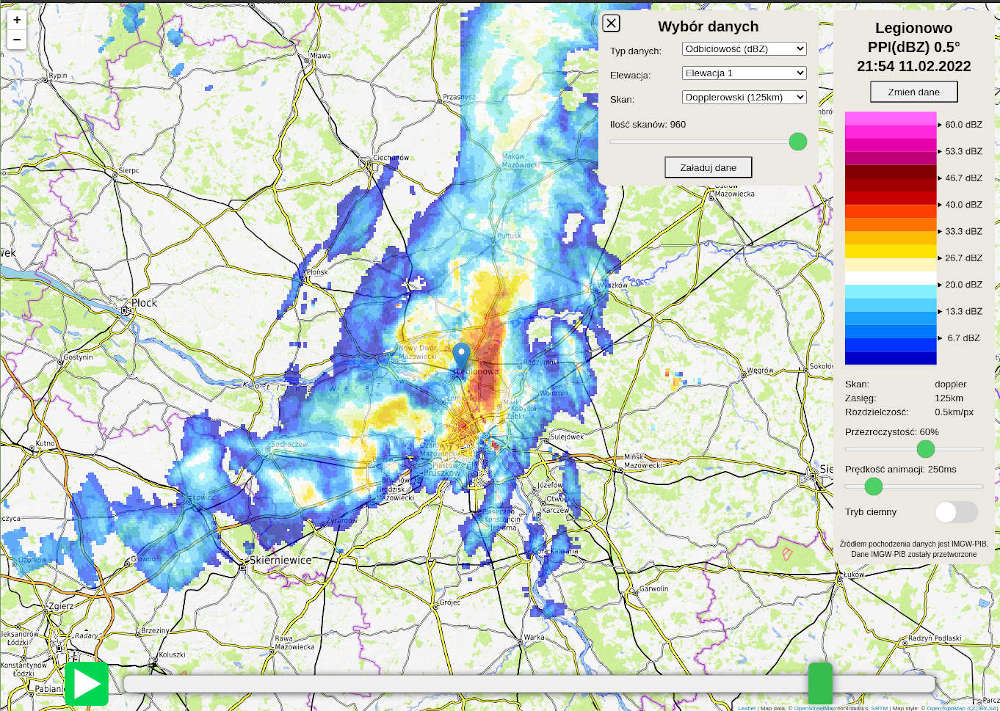
Task: Open the Skan type dropdown
Action: point(743,97)
